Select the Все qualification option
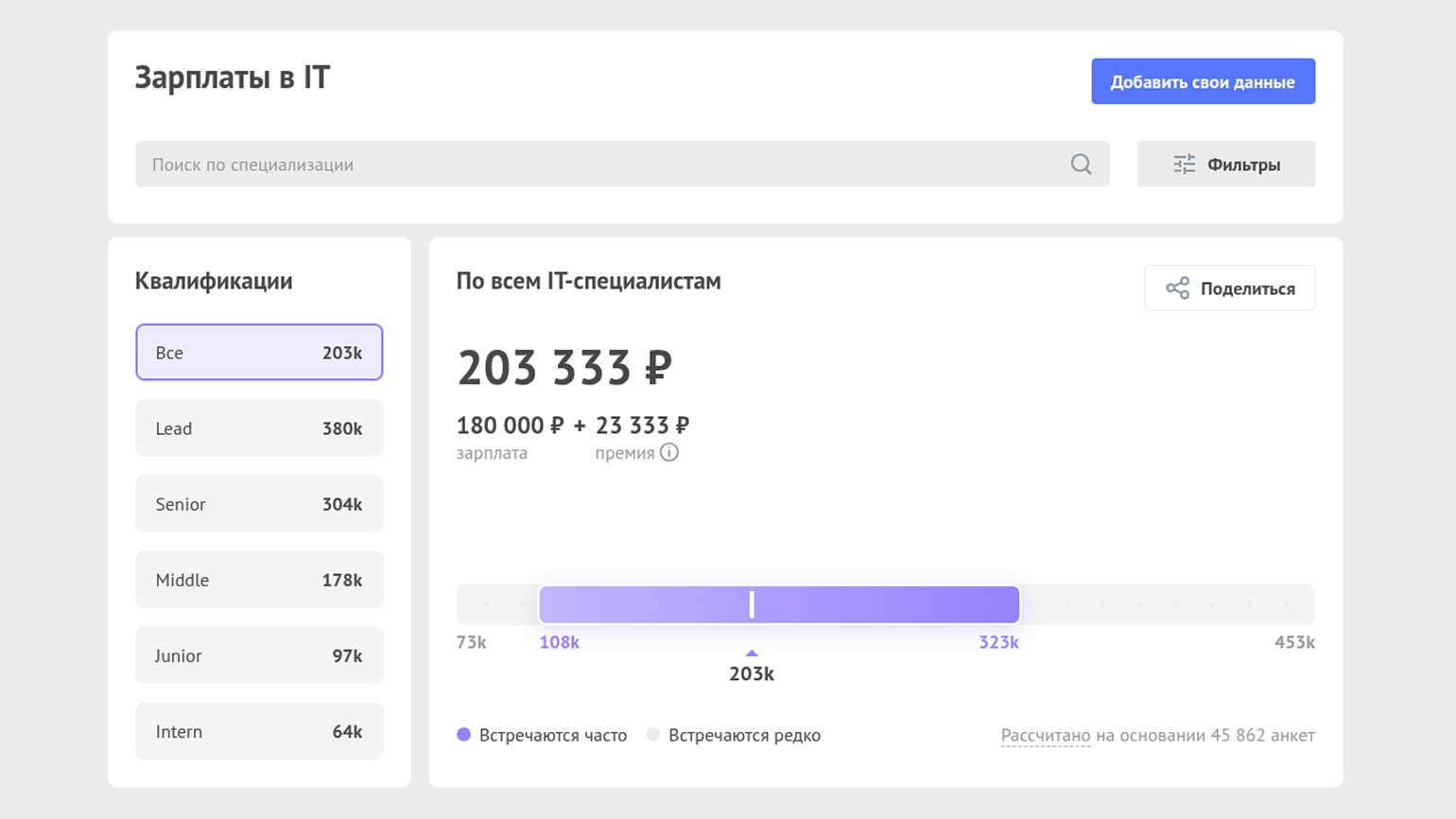Viewport: 1456px width, 819px height. pyautogui.click(x=259, y=353)
